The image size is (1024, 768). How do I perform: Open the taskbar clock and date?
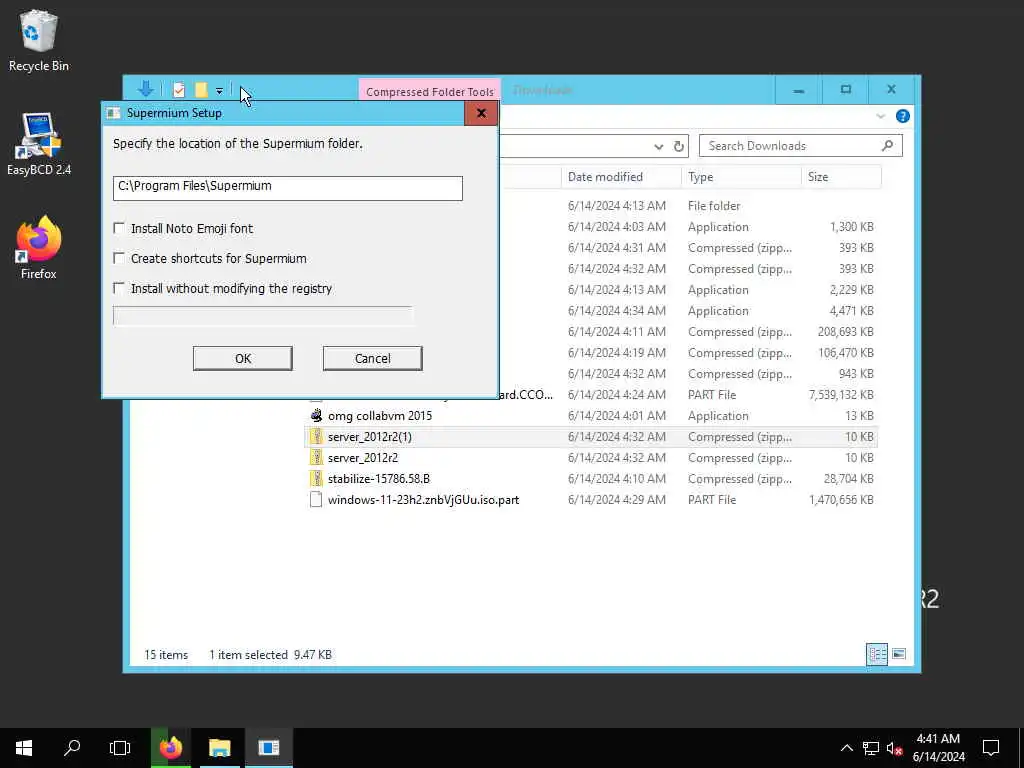(x=938, y=748)
